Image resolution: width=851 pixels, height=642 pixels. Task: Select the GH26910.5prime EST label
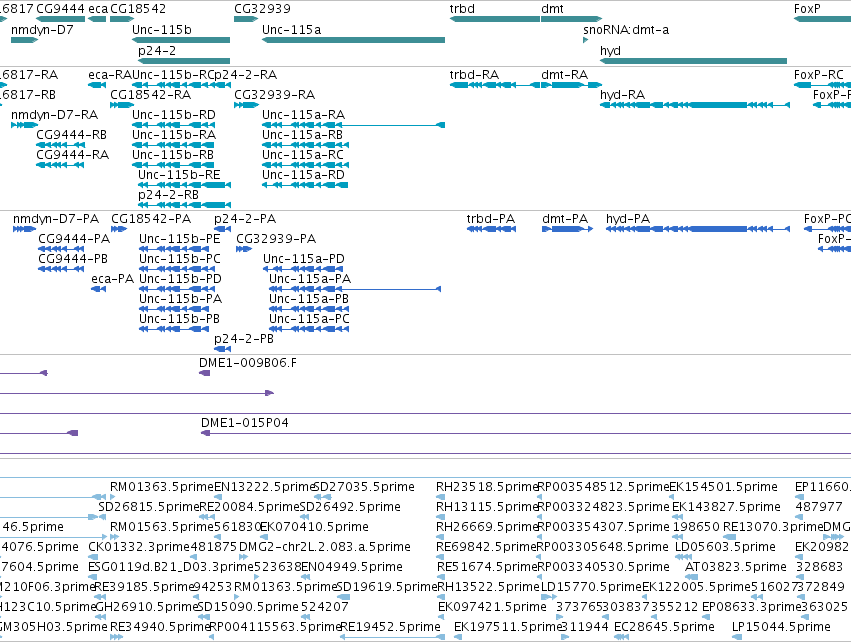click(145, 607)
